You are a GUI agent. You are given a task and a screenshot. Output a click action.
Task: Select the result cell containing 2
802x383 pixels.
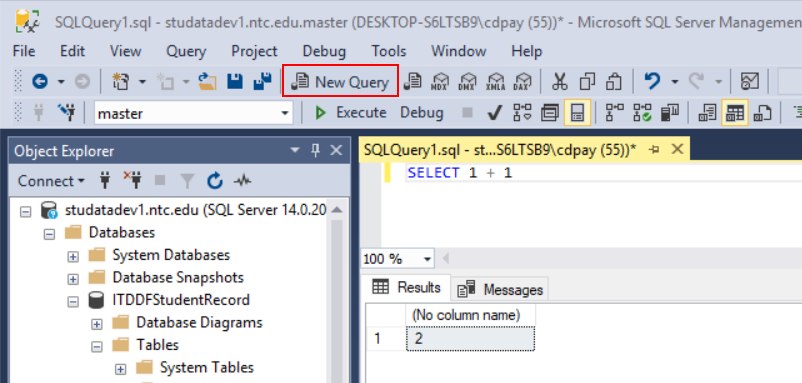coord(471,339)
